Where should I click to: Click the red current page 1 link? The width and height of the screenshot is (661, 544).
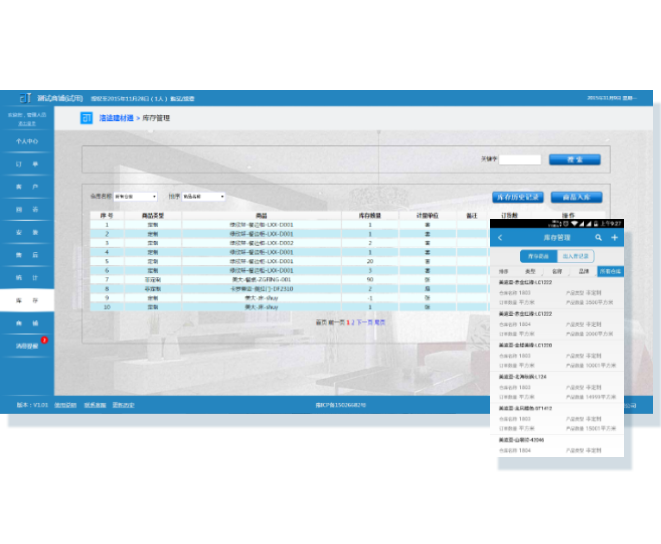348,322
